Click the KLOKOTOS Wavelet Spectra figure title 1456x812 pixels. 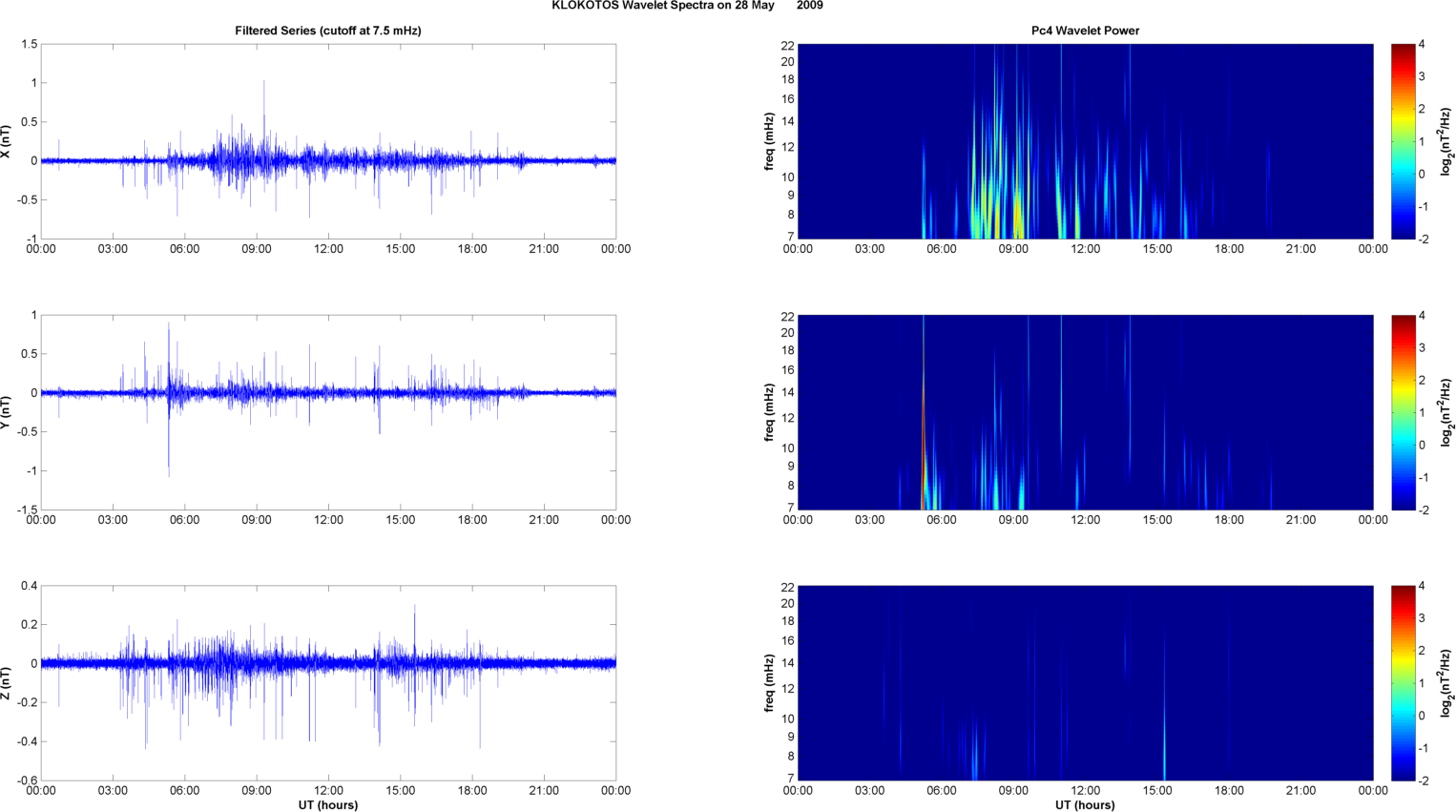[x=687, y=6]
